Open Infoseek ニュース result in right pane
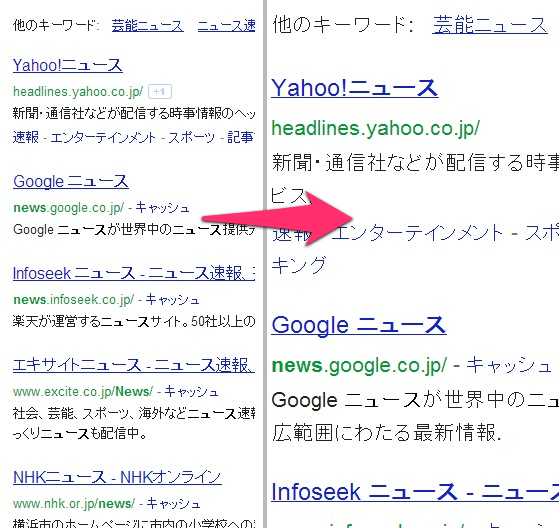This screenshot has width=559, height=528. point(415,492)
